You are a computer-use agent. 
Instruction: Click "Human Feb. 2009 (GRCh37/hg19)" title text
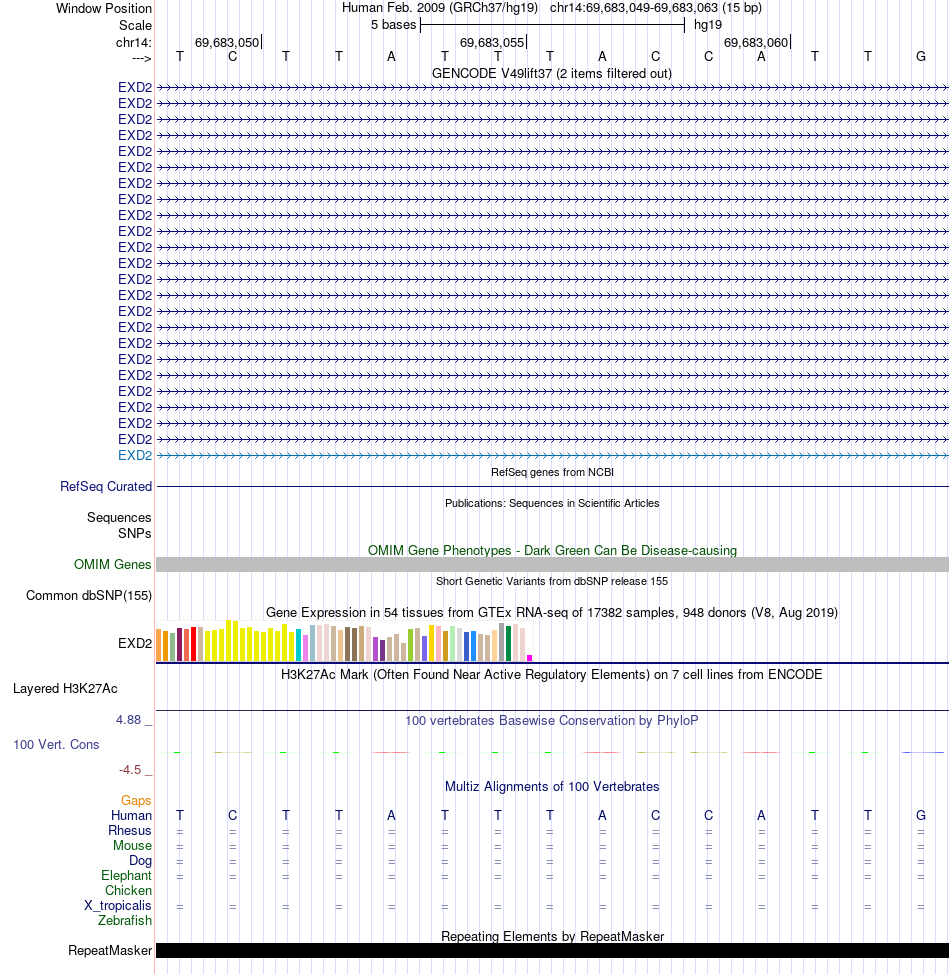(440, 8)
